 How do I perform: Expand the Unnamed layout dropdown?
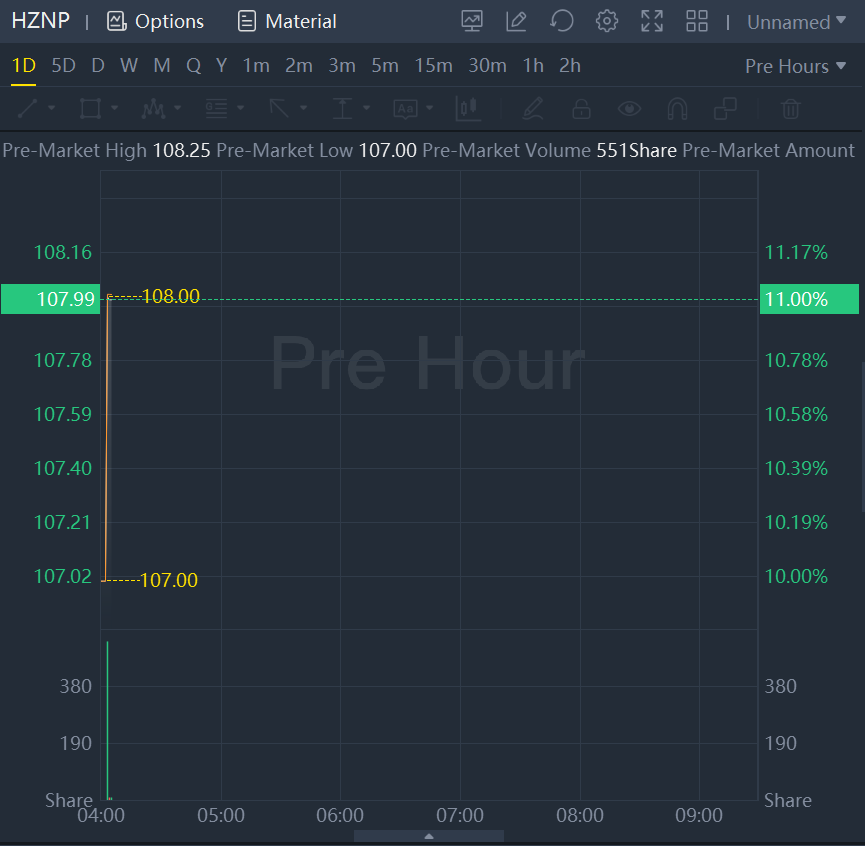pos(796,22)
